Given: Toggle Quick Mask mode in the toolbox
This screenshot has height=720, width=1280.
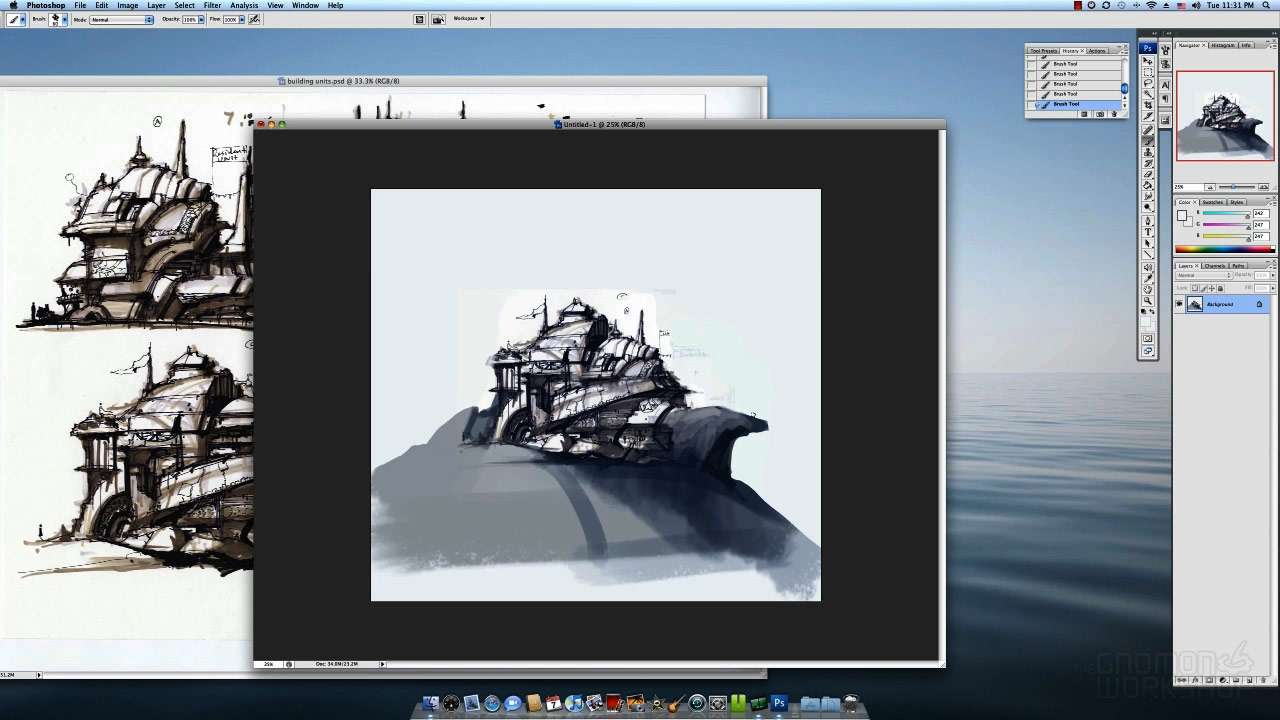Looking at the screenshot, I should tap(1148, 339).
